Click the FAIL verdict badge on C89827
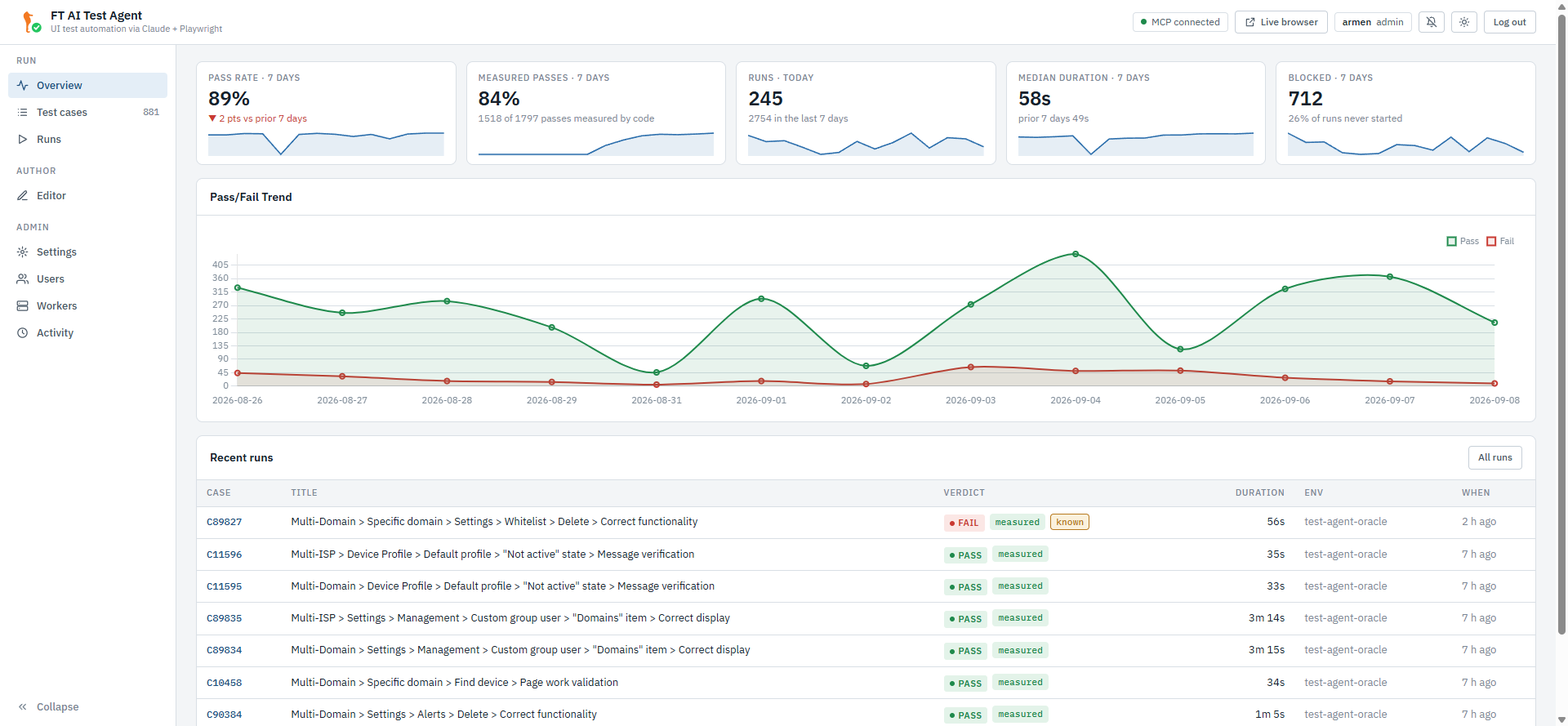Screen dimensions: 1568x726 pos(964,522)
